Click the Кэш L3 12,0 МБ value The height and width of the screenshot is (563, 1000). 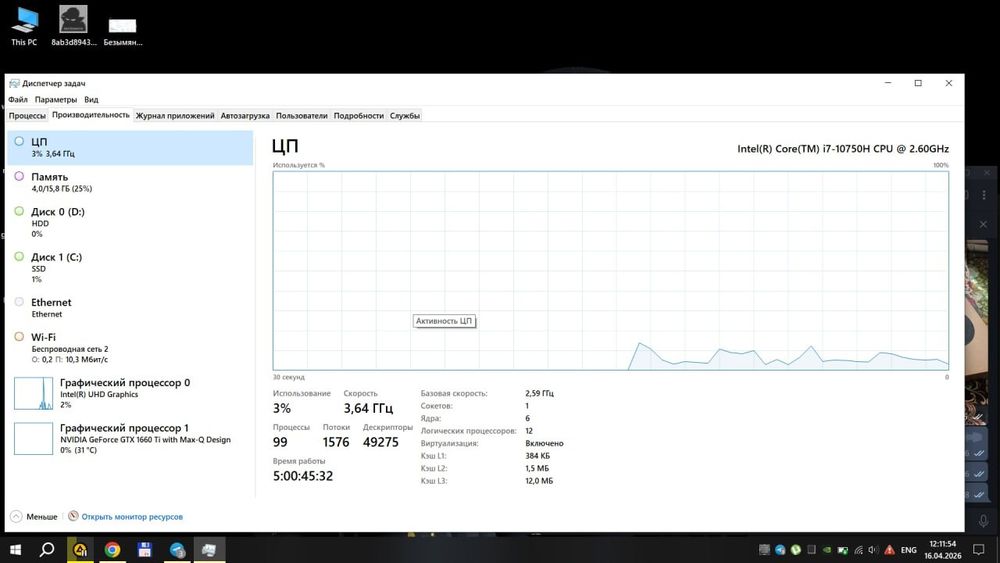pyautogui.click(x=539, y=481)
